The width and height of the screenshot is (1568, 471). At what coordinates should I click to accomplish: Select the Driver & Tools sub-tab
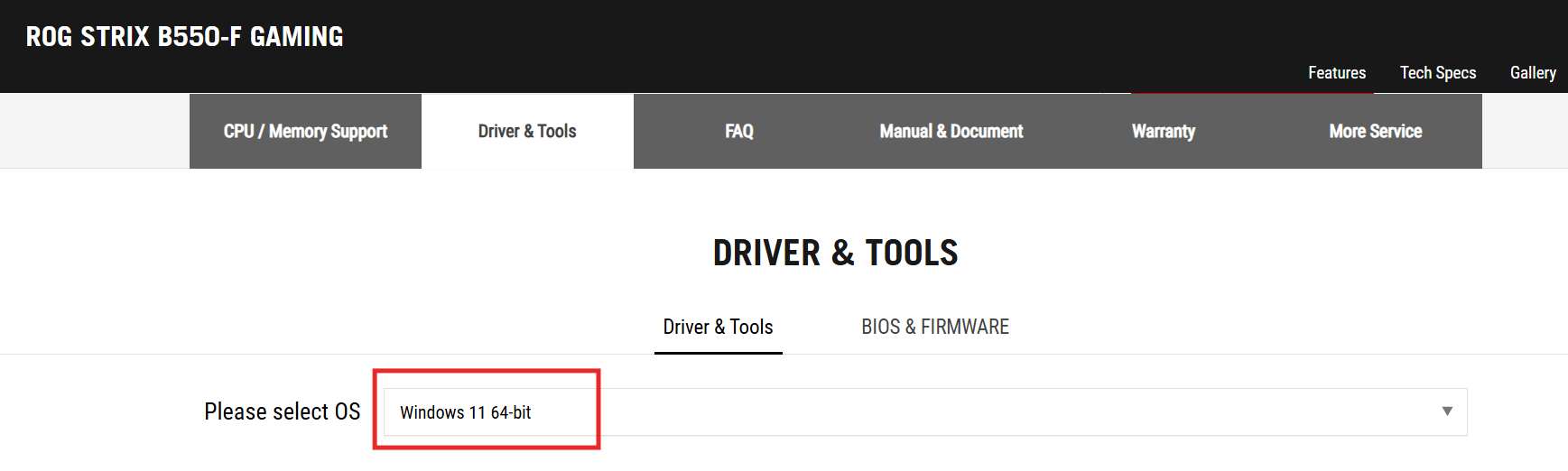(719, 327)
